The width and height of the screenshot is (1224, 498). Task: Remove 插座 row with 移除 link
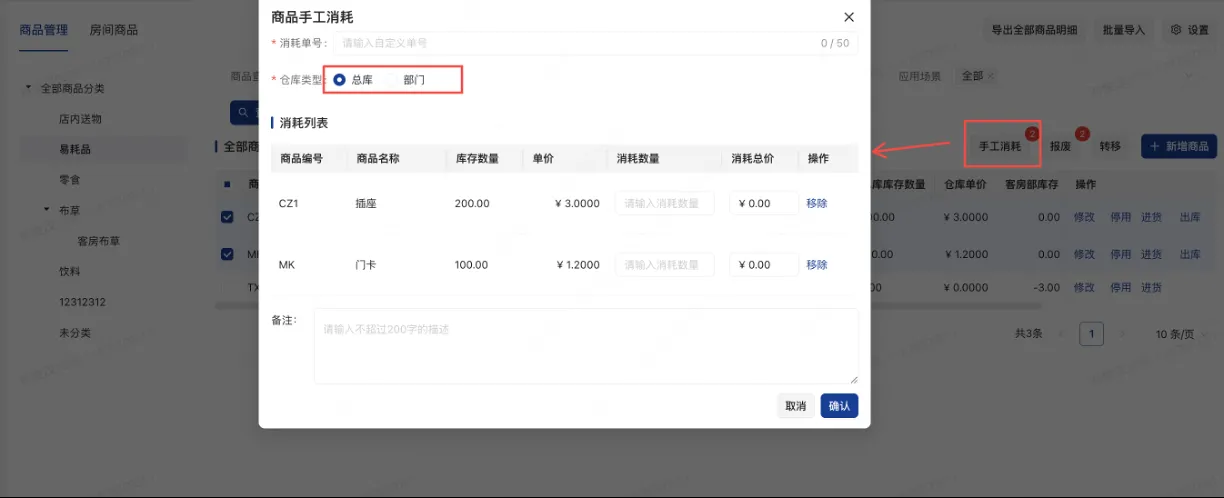click(817, 203)
